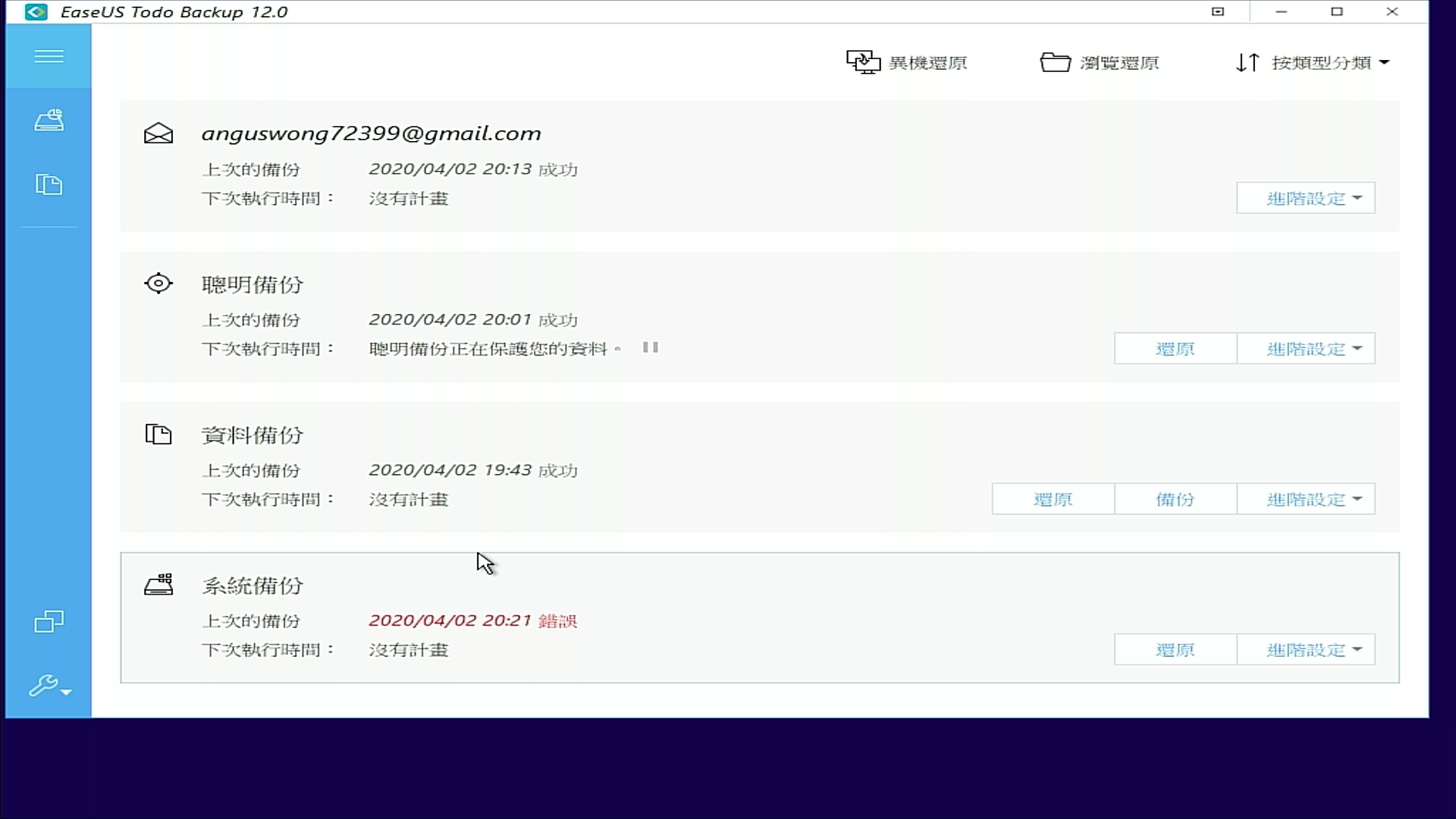Select the anguswong72399@gmail.com backup task
The width and height of the screenshot is (1456, 819).
371,133
